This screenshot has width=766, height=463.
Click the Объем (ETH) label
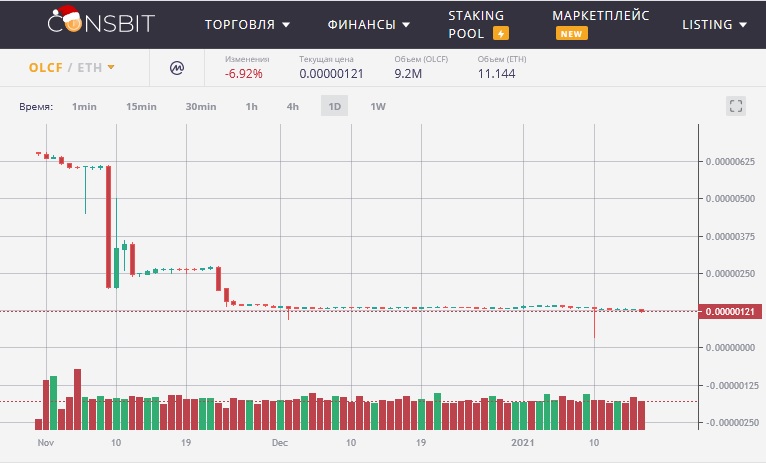tap(502, 59)
